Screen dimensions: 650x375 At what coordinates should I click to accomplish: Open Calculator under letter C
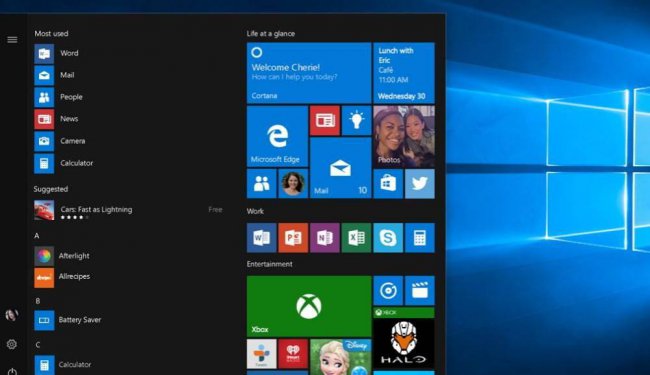point(63,365)
